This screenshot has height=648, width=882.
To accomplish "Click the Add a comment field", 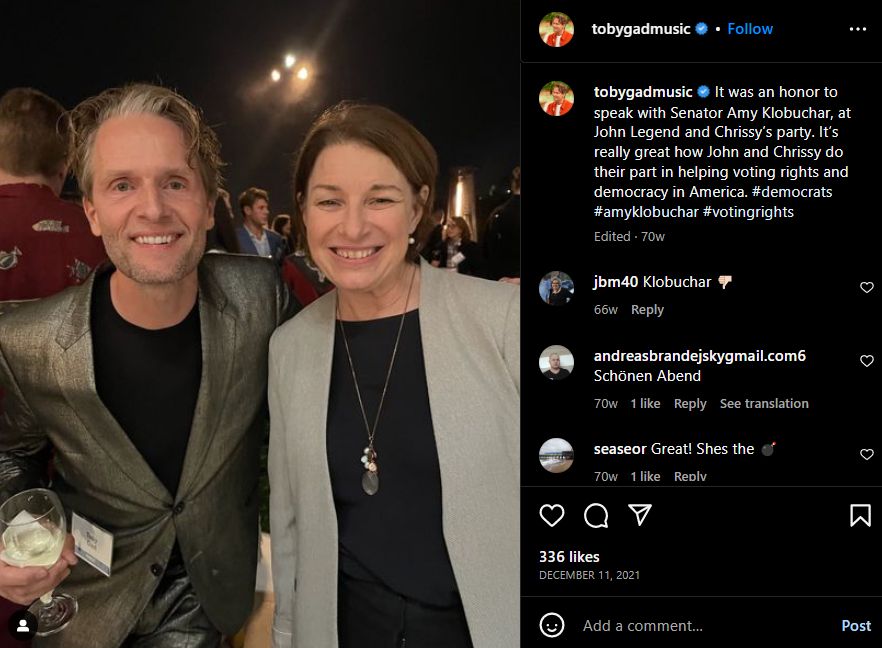I will coord(645,624).
